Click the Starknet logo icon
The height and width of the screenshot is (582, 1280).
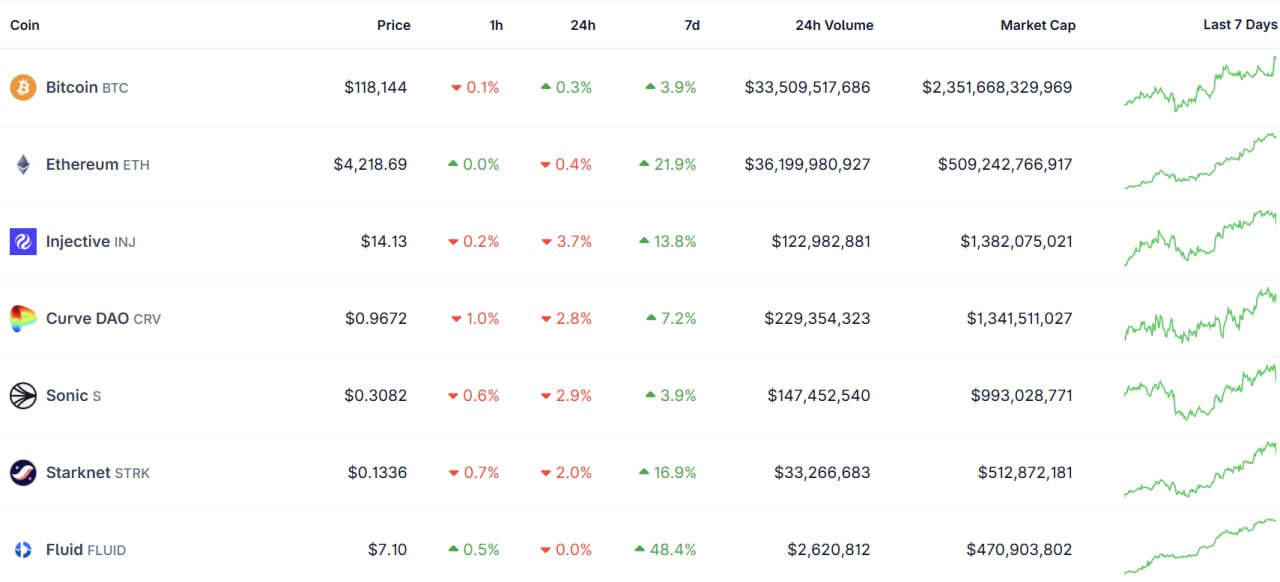click(x=23, y=473)
